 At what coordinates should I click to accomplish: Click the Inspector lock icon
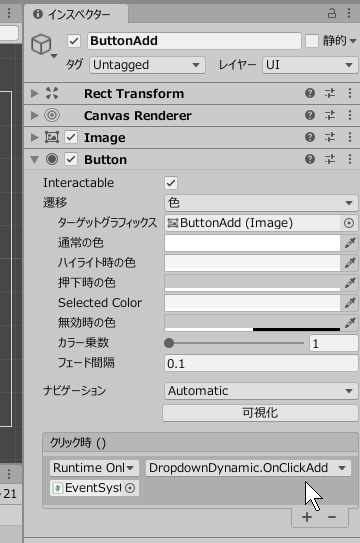coord(332,14)
